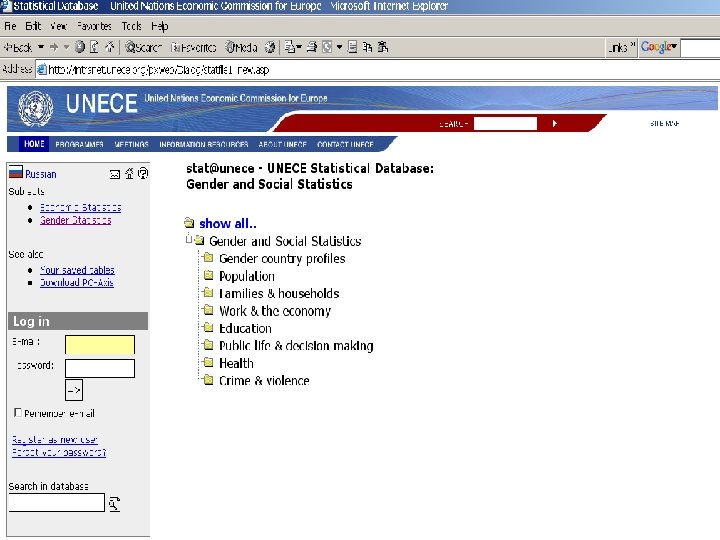Open the HOME tab in UNECE navigation
This screenshot has width=720, height=540.
click(x=34, y=144)
